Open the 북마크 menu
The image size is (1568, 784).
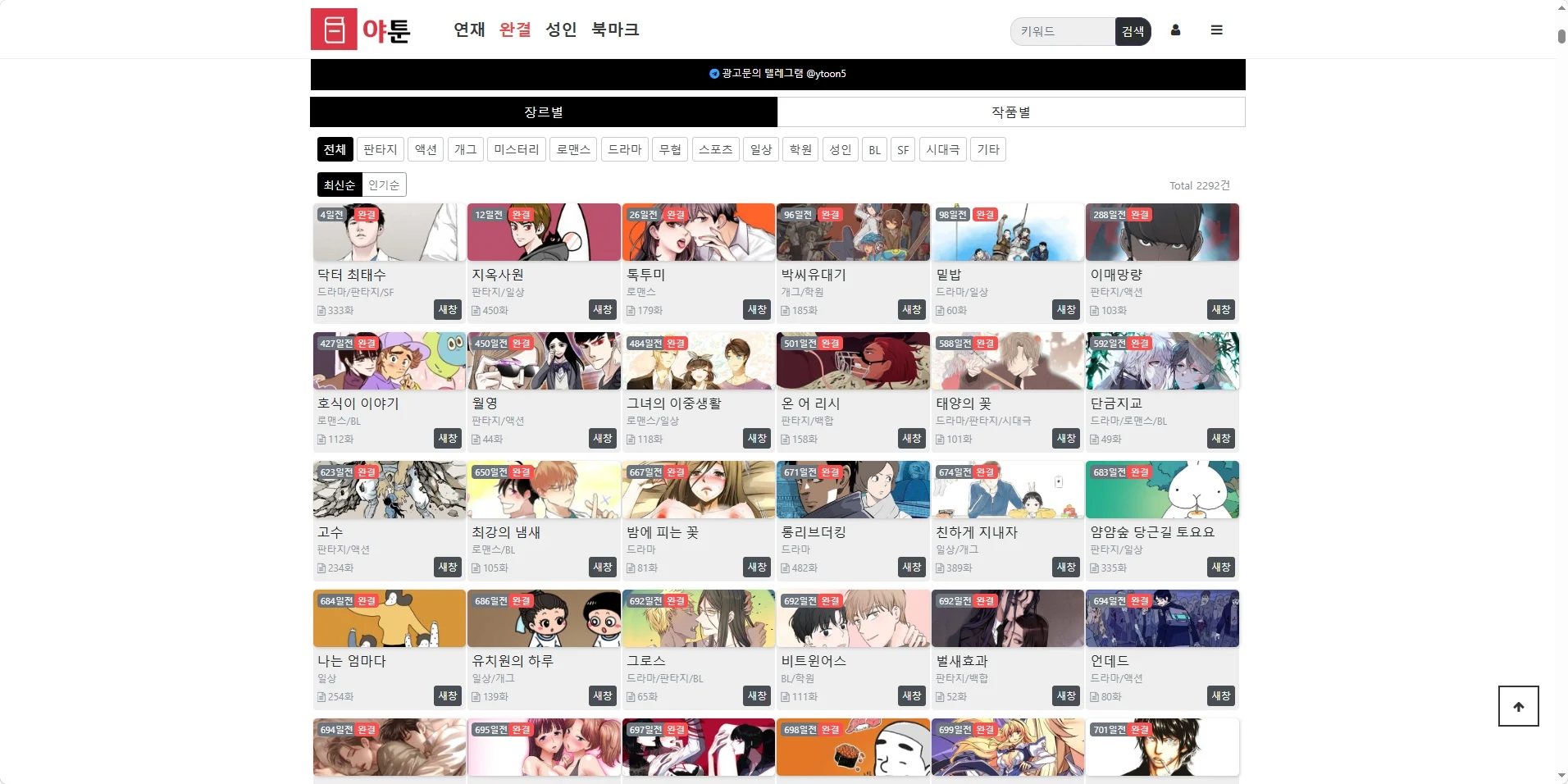pyautogui.click(x=615, y=30)
